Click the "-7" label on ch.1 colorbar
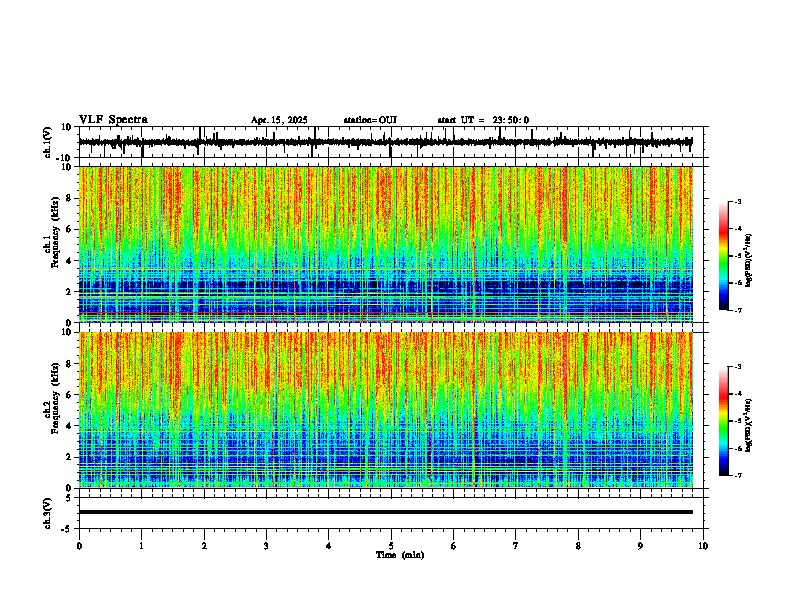Screen dimensions: 792x612 pyautogui.click(x=738, y=310)
